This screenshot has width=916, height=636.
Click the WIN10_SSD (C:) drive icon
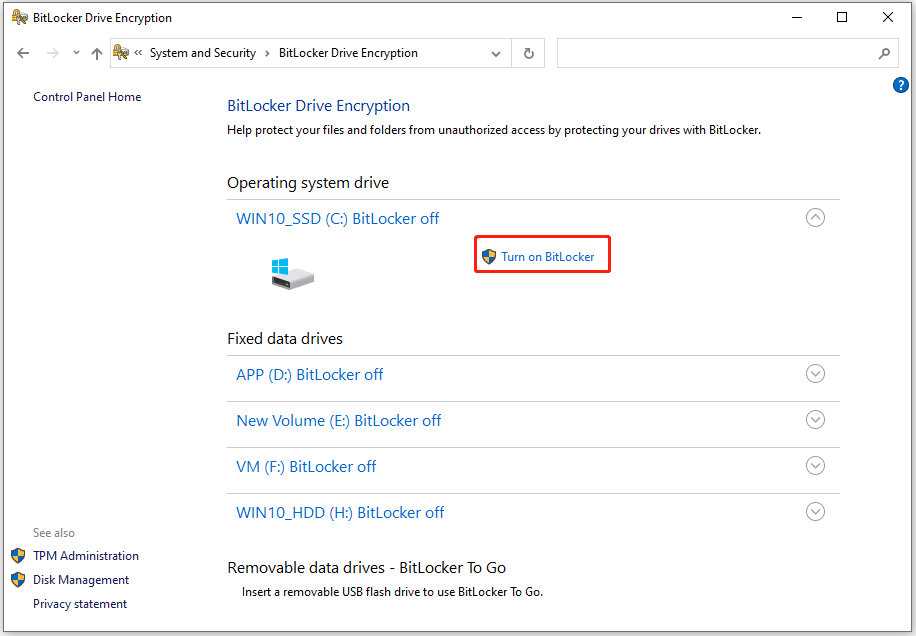tap(292, 274)
